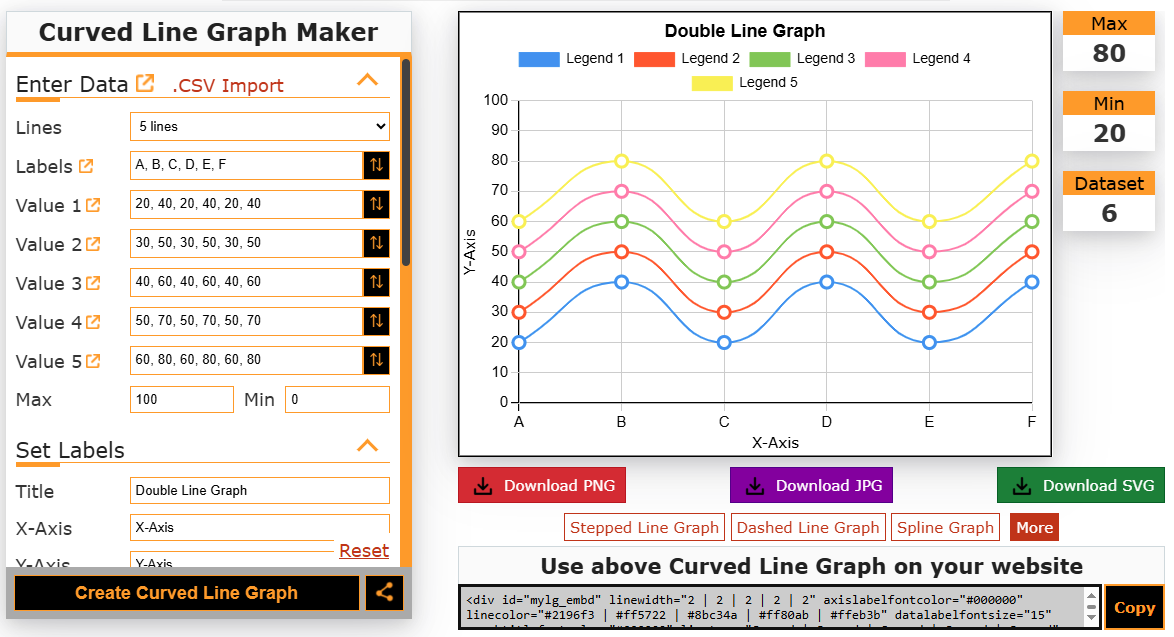
Task: Click the swap icon beside the Value 3 field
Action: pyautogui.click(x=377, y=281)
